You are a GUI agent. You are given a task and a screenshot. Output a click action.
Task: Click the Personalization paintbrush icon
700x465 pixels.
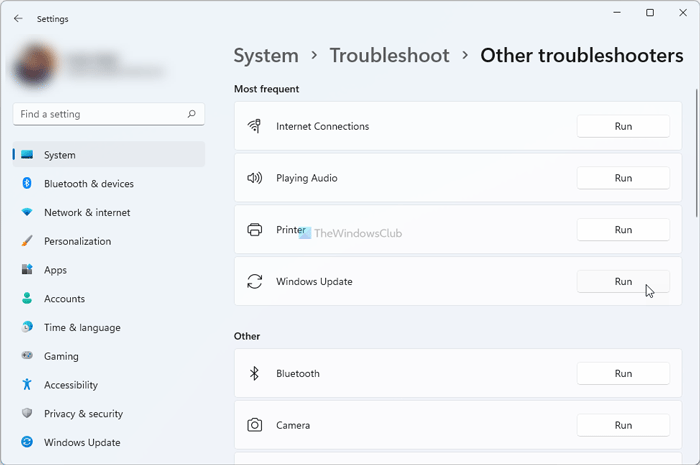click(x=27, y=241)
